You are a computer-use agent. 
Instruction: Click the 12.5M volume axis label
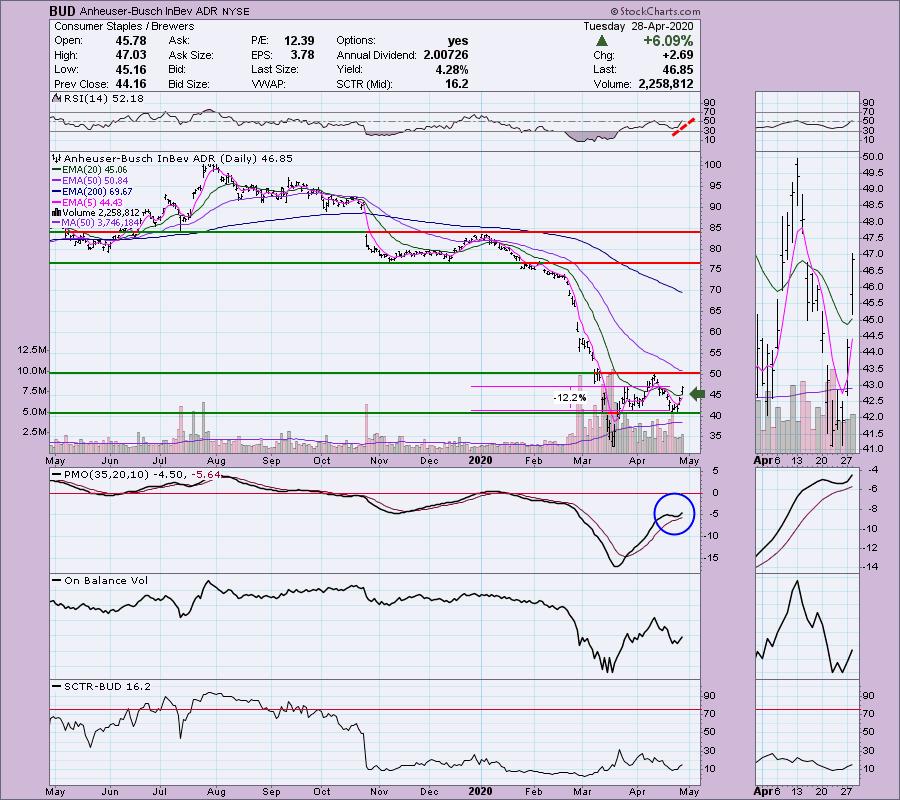pyautogui.click(x=32, y=349)
